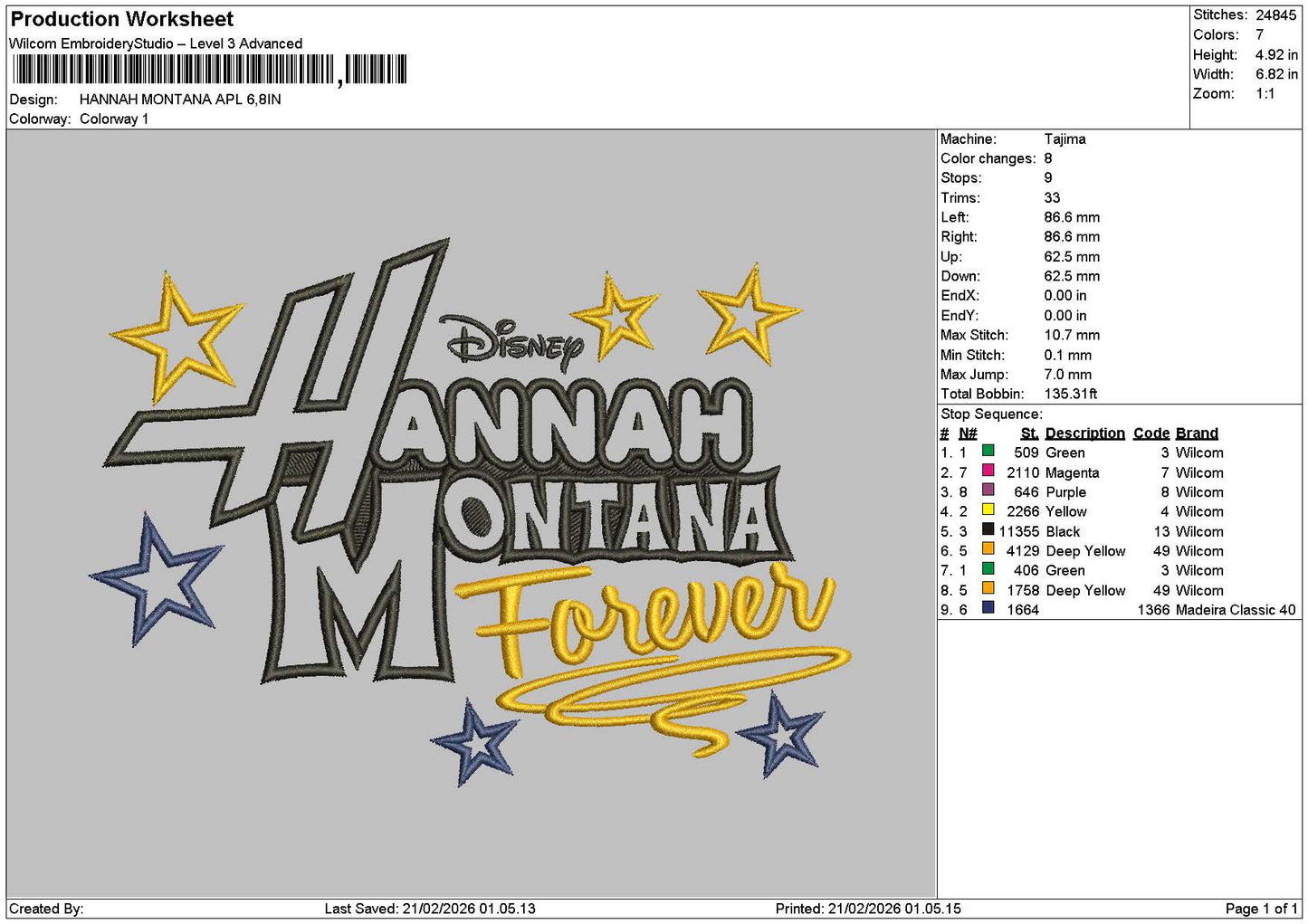
Task: Click the green swatch in stop row 1
Action: tap(988, 451)
